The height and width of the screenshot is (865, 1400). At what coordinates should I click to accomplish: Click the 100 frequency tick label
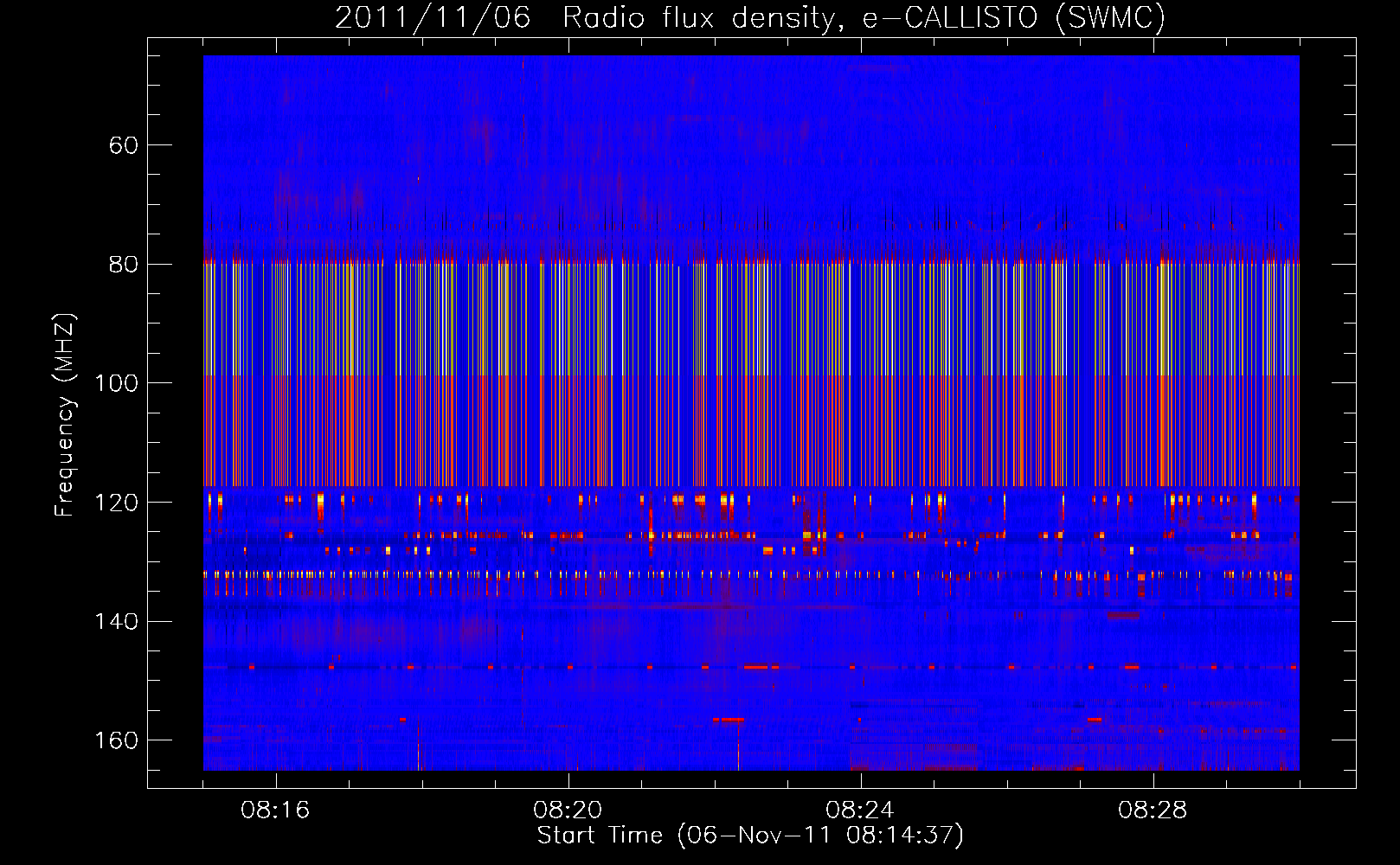116,383
